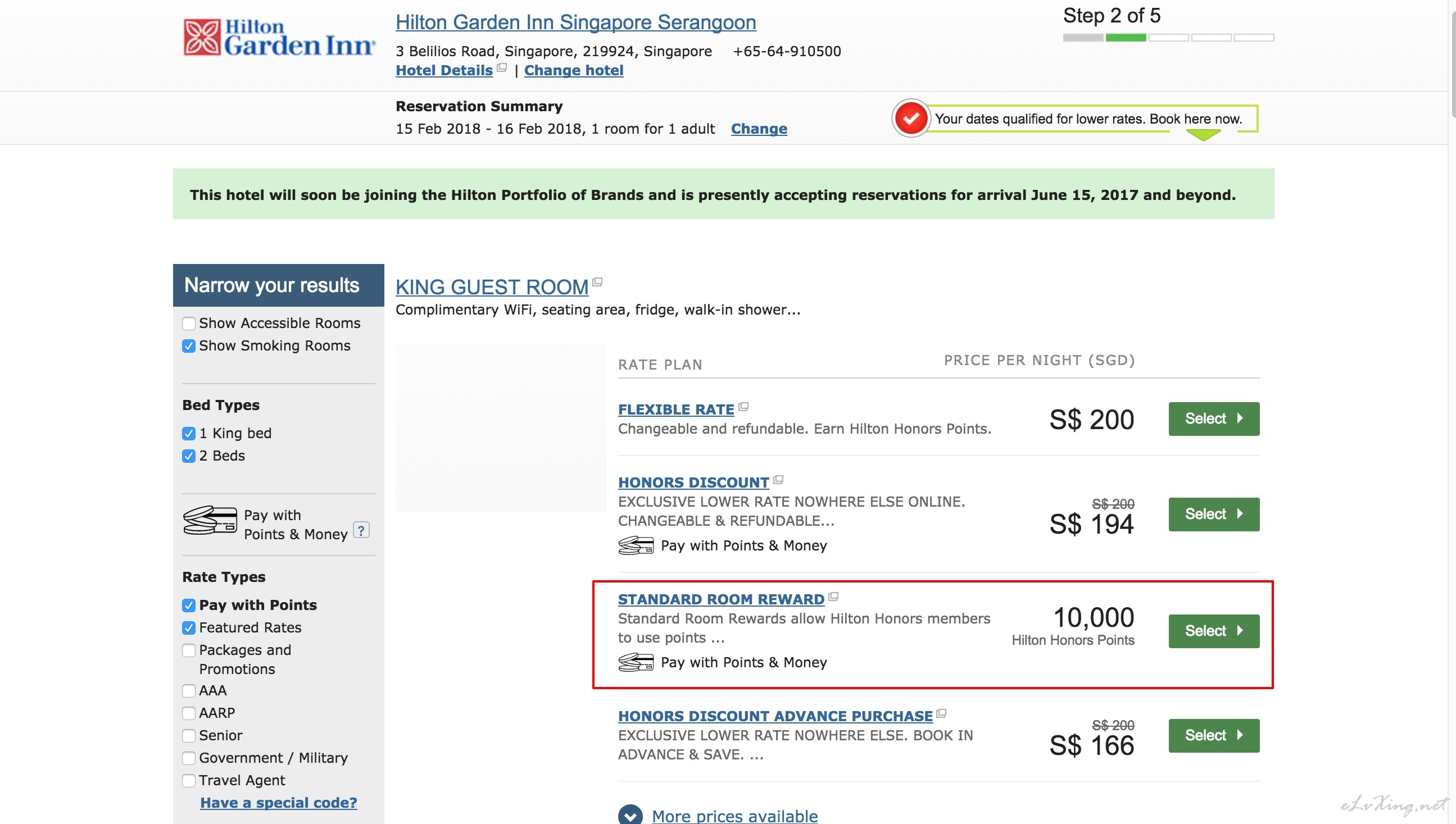Click the '10,000' Hilton Honors Points value

click(1093, 617)
